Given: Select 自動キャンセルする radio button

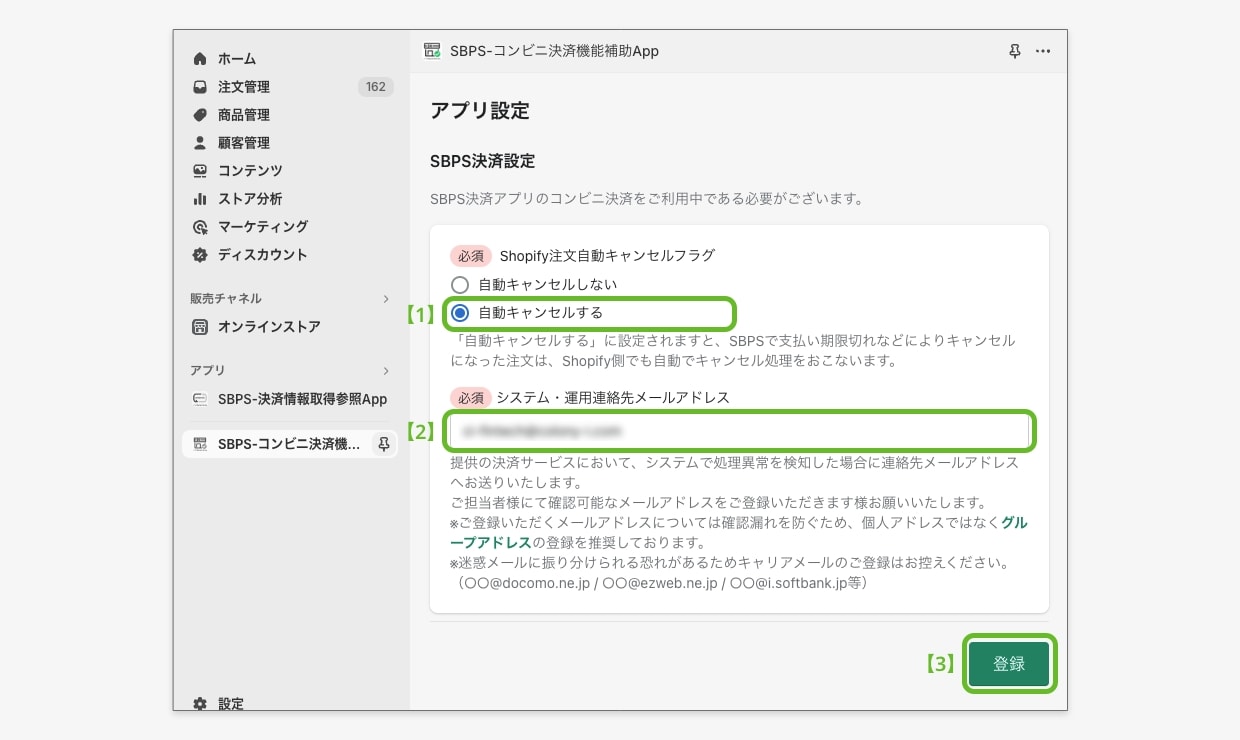Looking at the screenshot, I should [460, 313].
